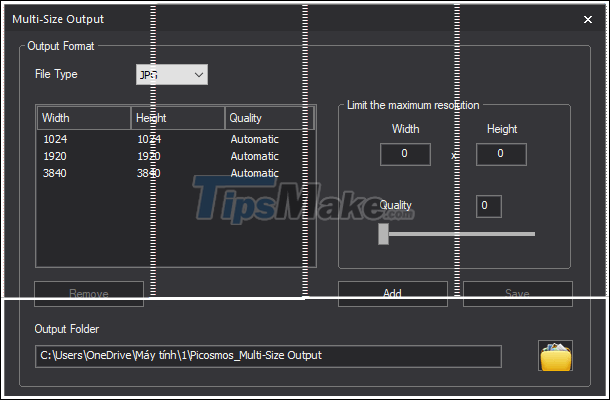Select the row with width 1024

(176, 139)
